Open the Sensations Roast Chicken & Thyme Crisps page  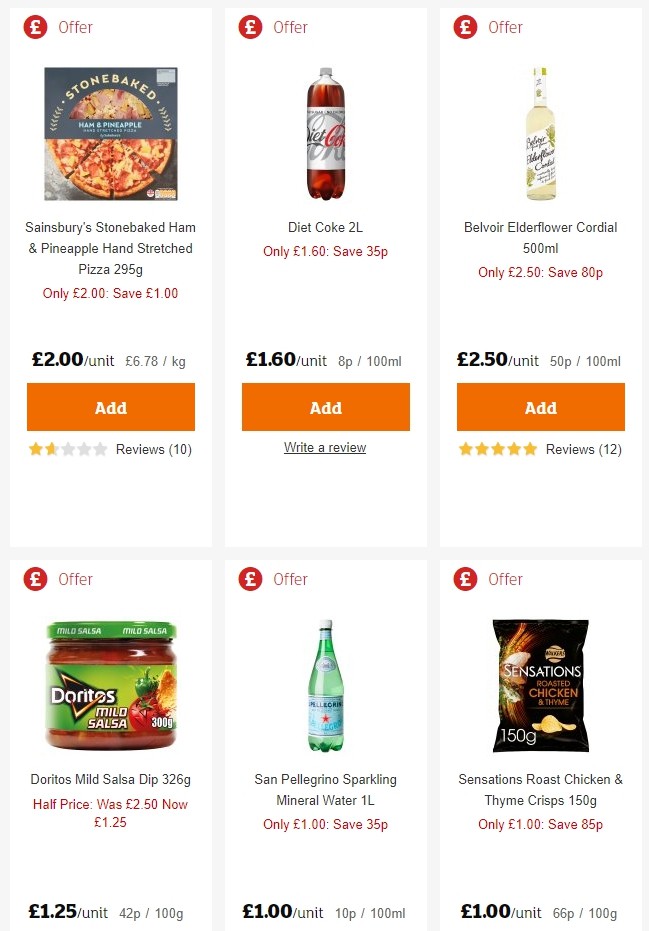540,790
